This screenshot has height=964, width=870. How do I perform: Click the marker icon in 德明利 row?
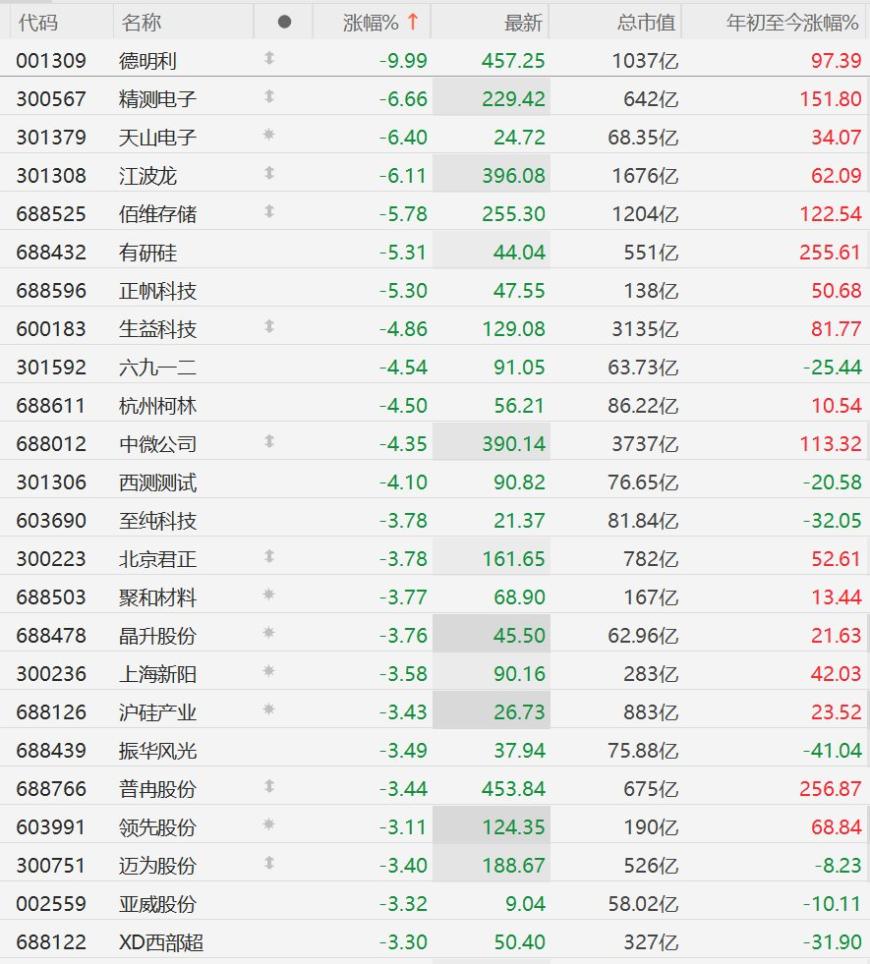(x=269, y=58)
